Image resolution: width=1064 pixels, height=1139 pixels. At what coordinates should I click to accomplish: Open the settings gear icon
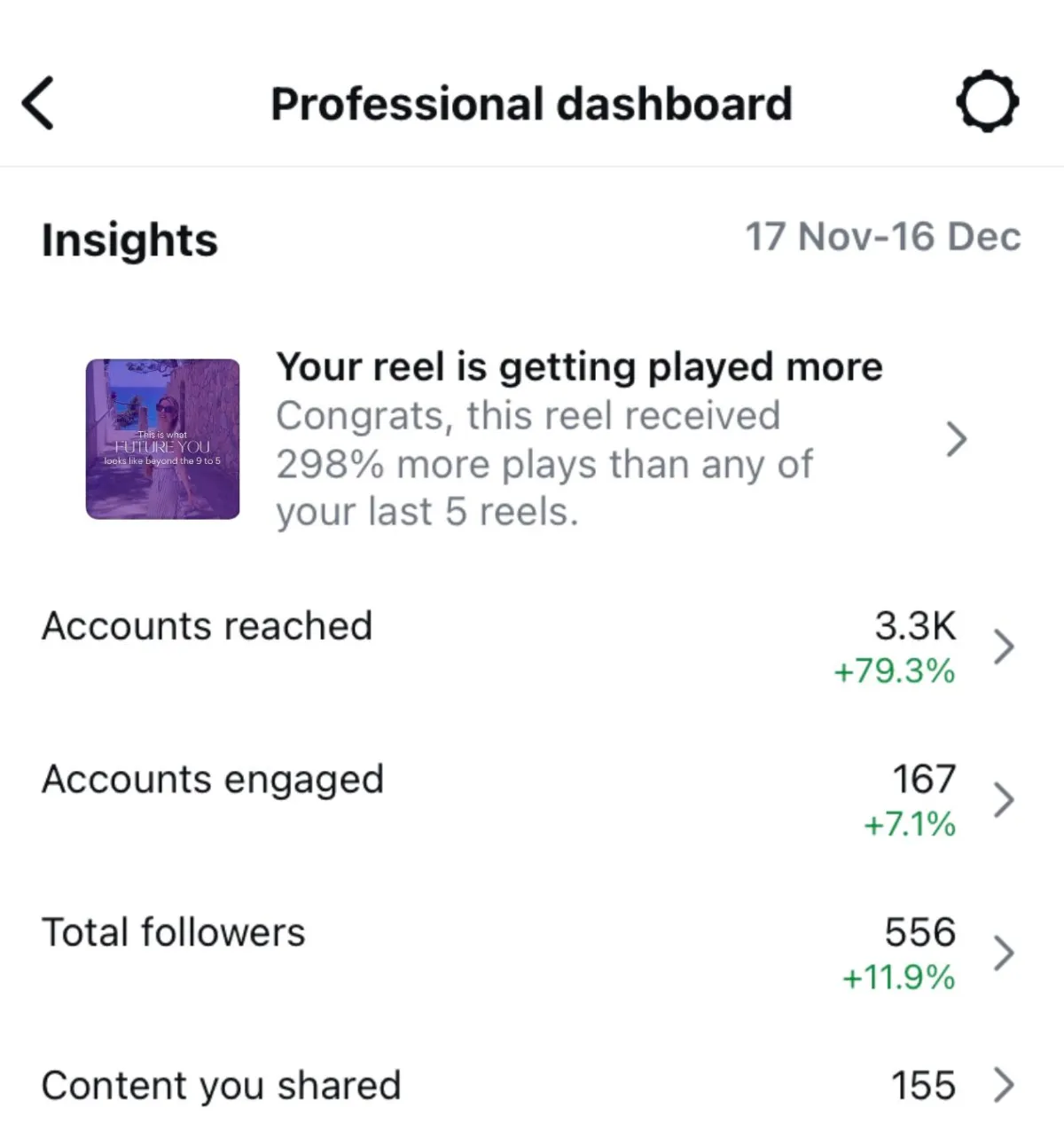pos(987,103)
